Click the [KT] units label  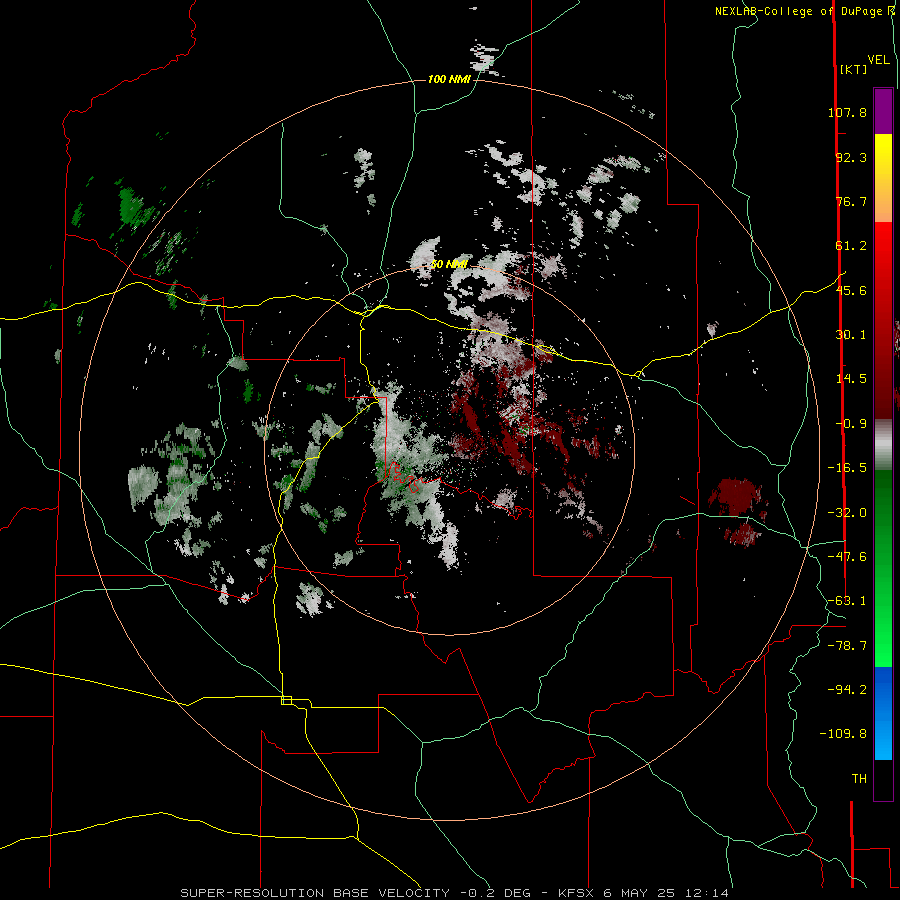click(853, 69)
